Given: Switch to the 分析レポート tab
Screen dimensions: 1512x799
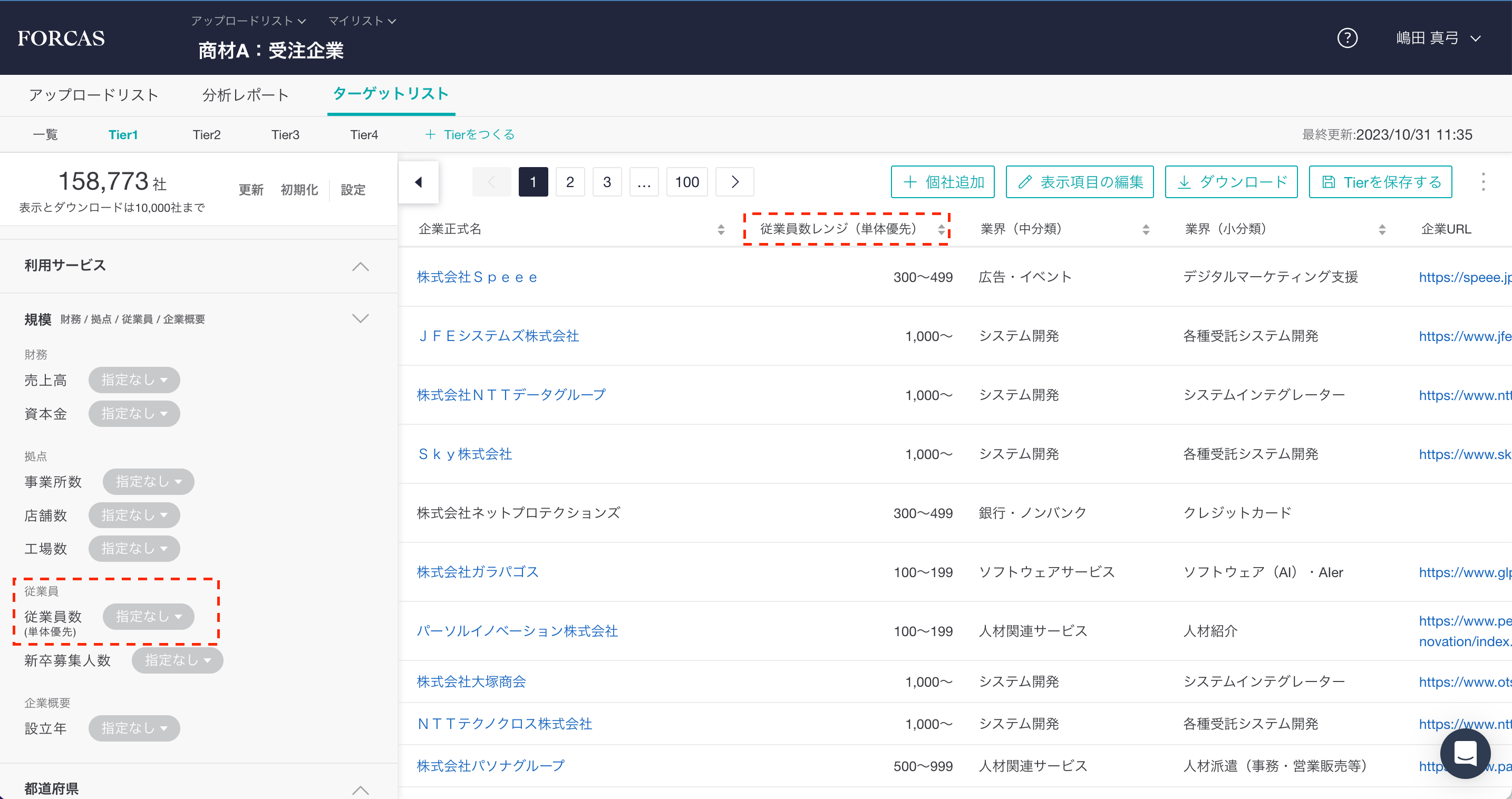Looking at the screenshot, I should (x=245, y=95).
